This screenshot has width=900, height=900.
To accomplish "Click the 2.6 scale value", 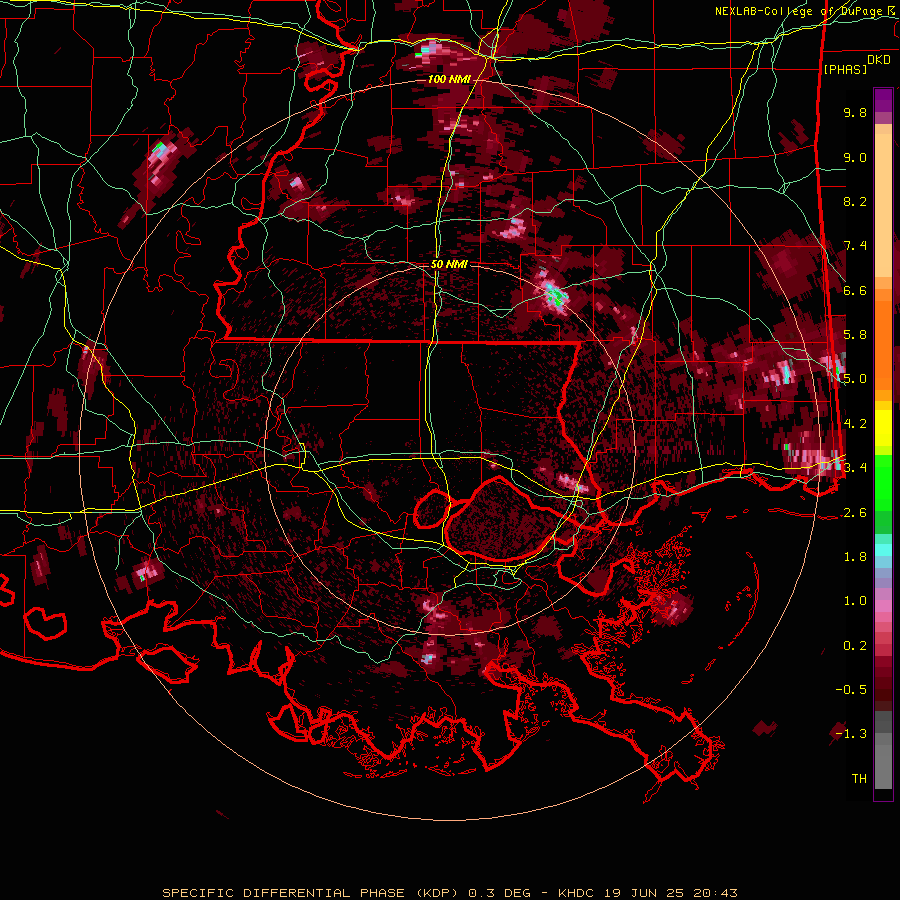I will pos(855,513).
